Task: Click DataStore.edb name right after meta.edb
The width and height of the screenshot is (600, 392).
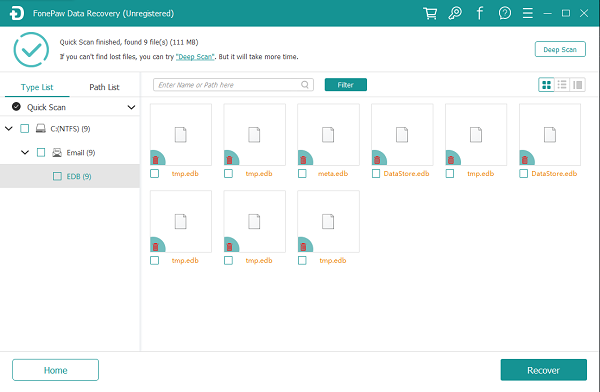Action: 406,174
